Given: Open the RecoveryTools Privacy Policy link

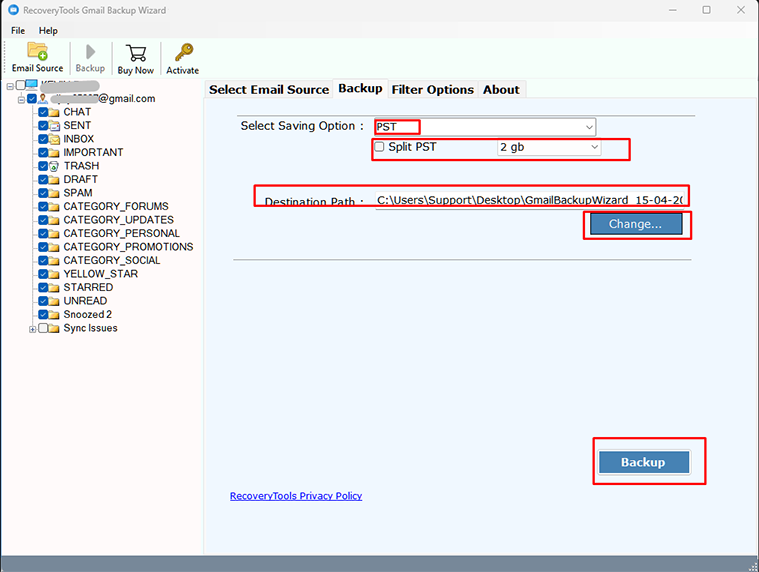Looking at the screenshot, I should 296,496.
